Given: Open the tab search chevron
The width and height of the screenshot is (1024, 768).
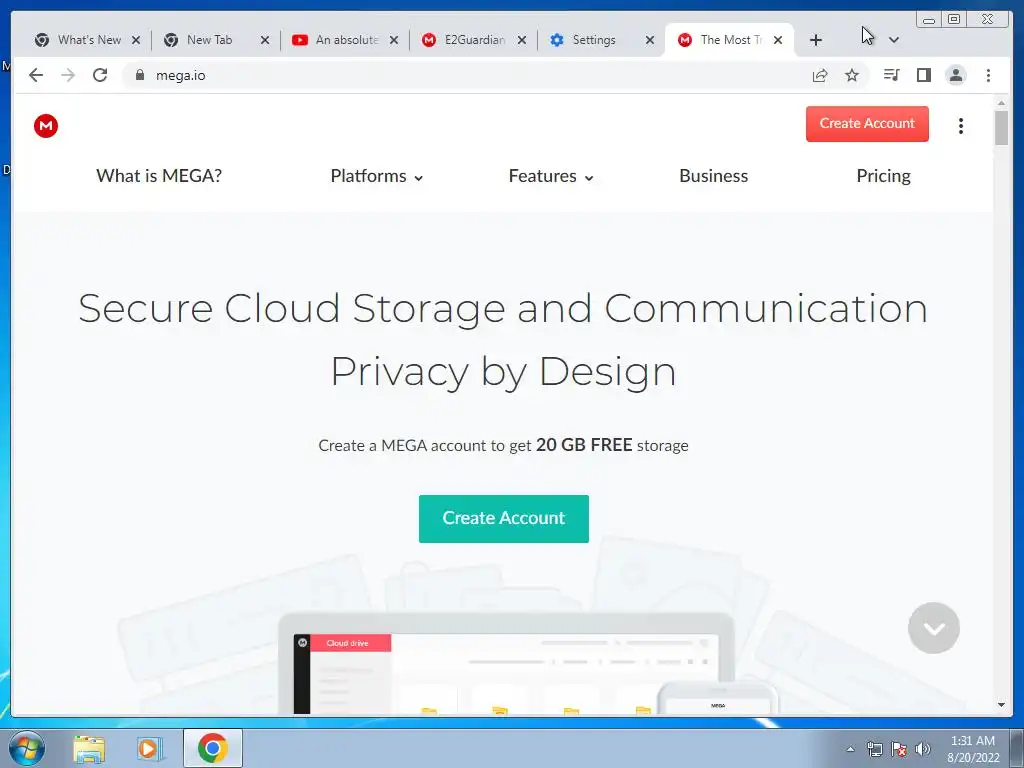Looking at the screenshot, I should (x=894, y=40).
